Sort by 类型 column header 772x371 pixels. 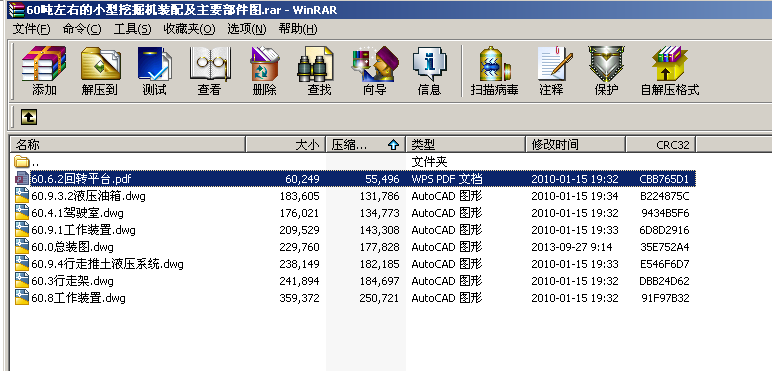pos(465,144)
